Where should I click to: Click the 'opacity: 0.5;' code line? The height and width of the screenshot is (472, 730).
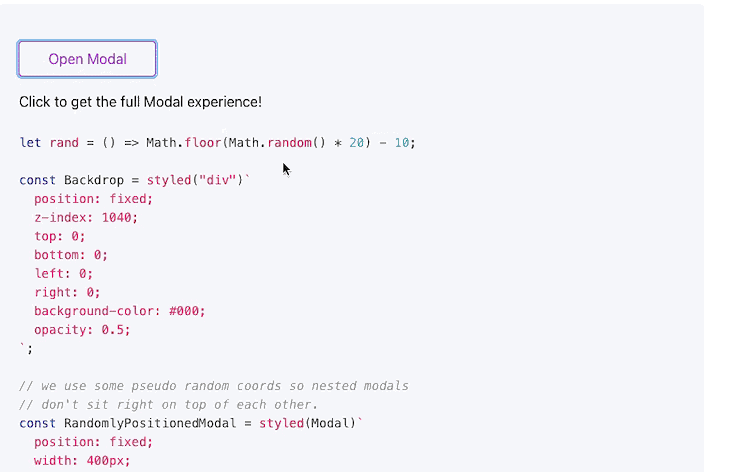82,330
